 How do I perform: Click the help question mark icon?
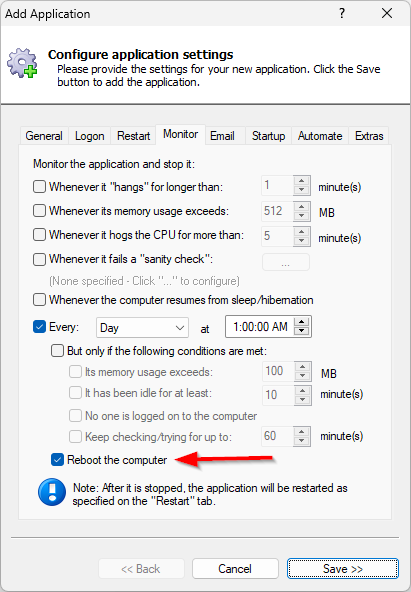[342, 14]
